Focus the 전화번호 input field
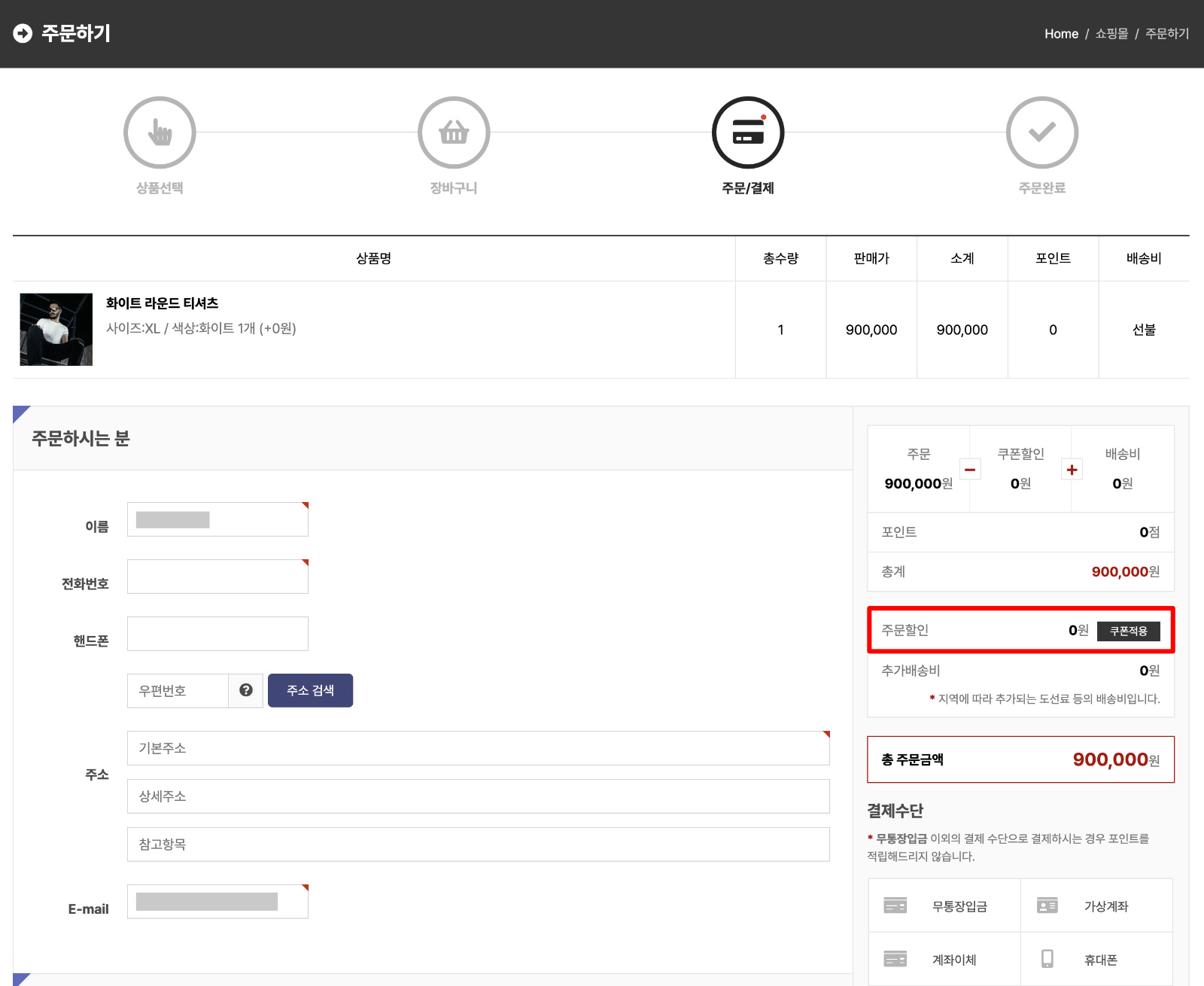This screenshot has width=1204, height=986. coord(217,577)
